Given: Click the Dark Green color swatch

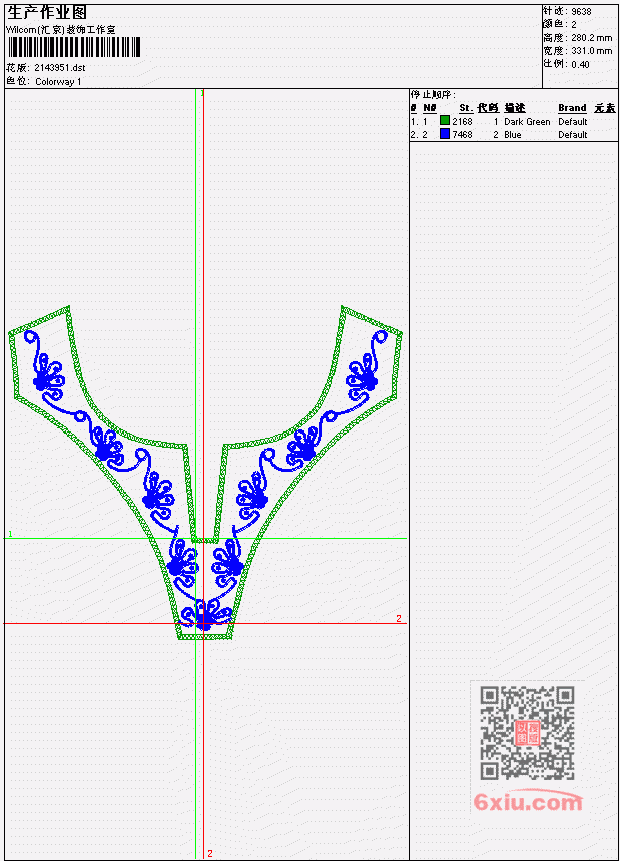Looking at the screenshot, I should coord(445,120).
